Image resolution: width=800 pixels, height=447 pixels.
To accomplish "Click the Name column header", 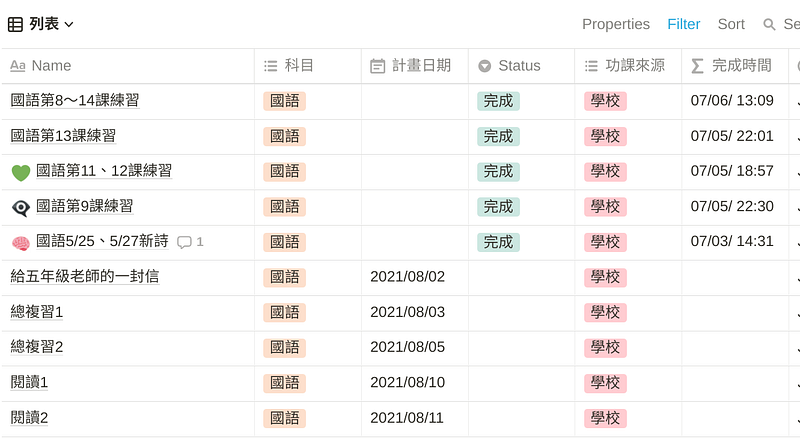I will [51, 66].
